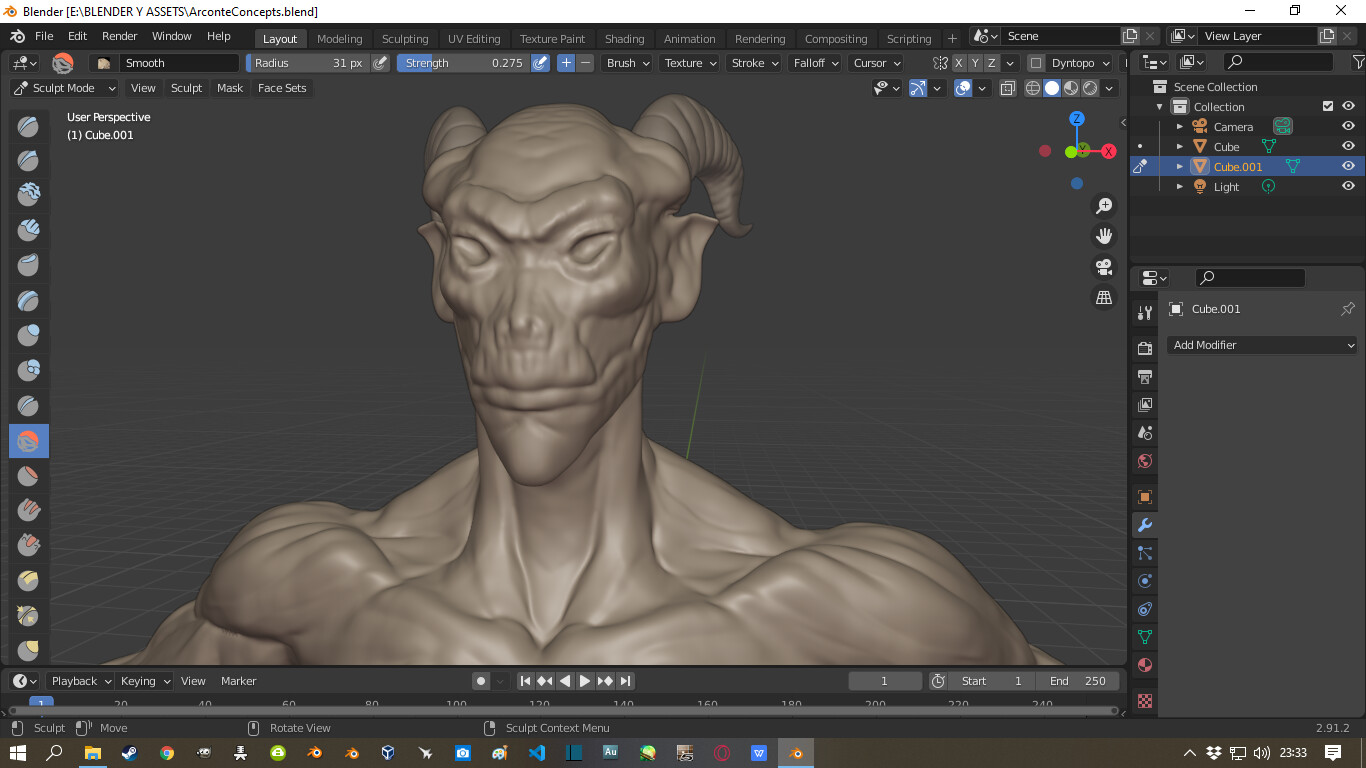This screenshot has height=768, width=1366.
Task: Toggle X axis symmetry in the header
Action: (x=958, y=62)
